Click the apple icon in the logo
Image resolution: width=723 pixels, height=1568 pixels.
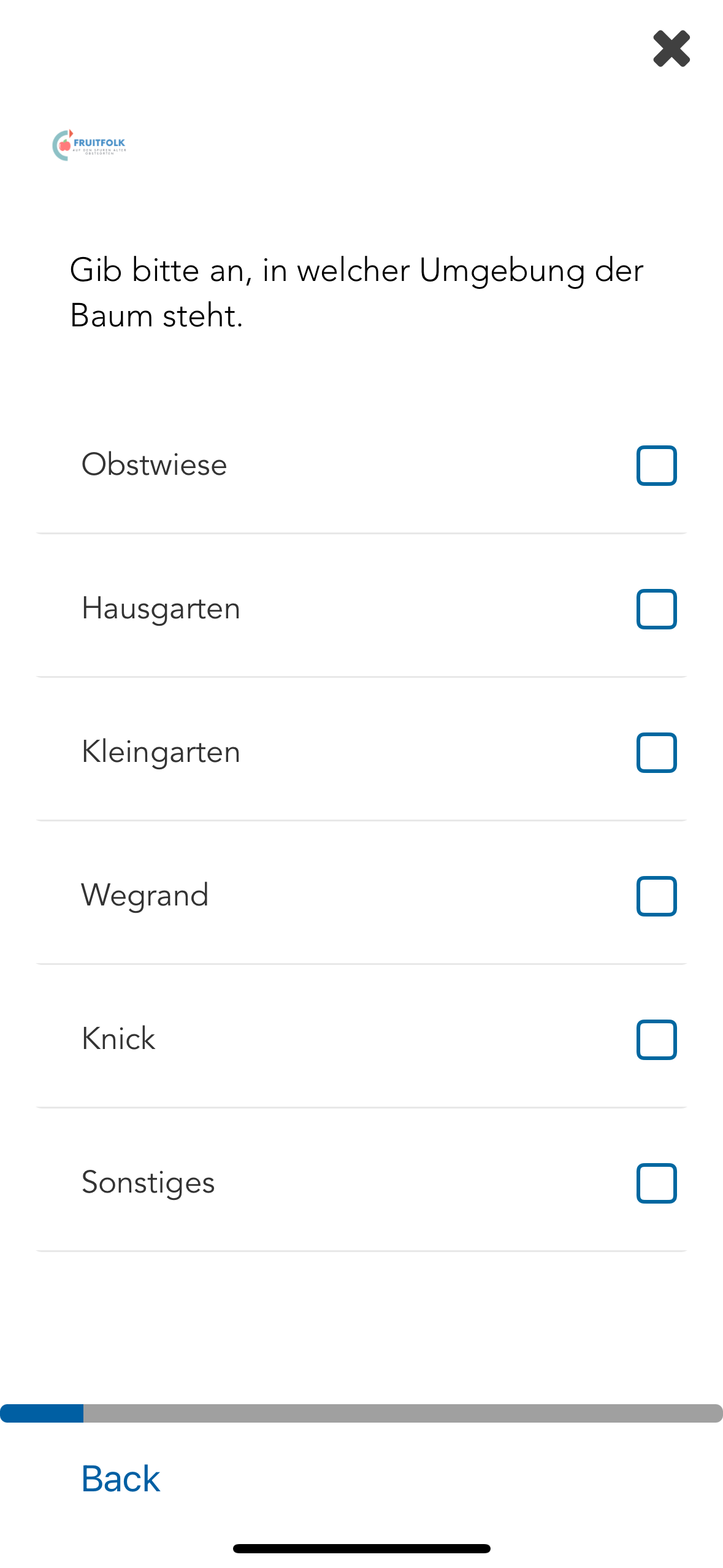(x=64, y=145)
